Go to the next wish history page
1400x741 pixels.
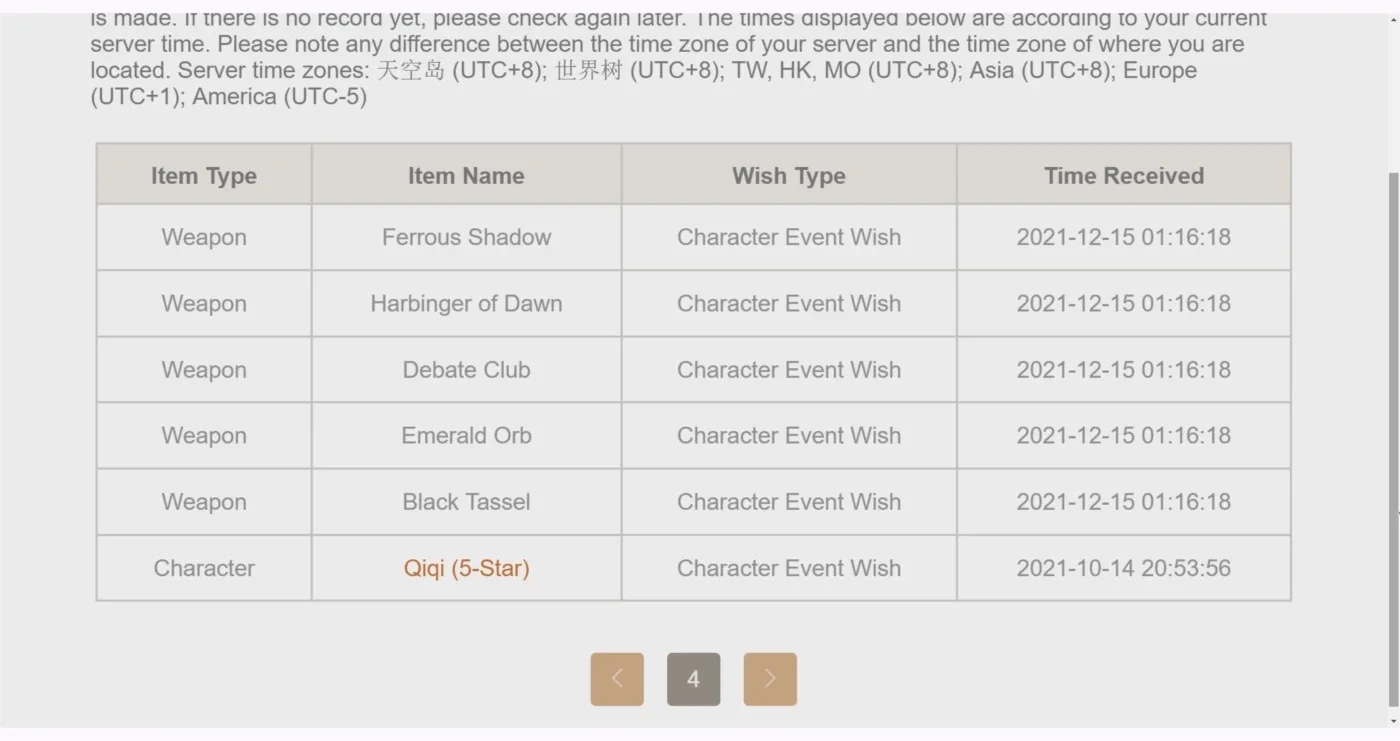770,679
